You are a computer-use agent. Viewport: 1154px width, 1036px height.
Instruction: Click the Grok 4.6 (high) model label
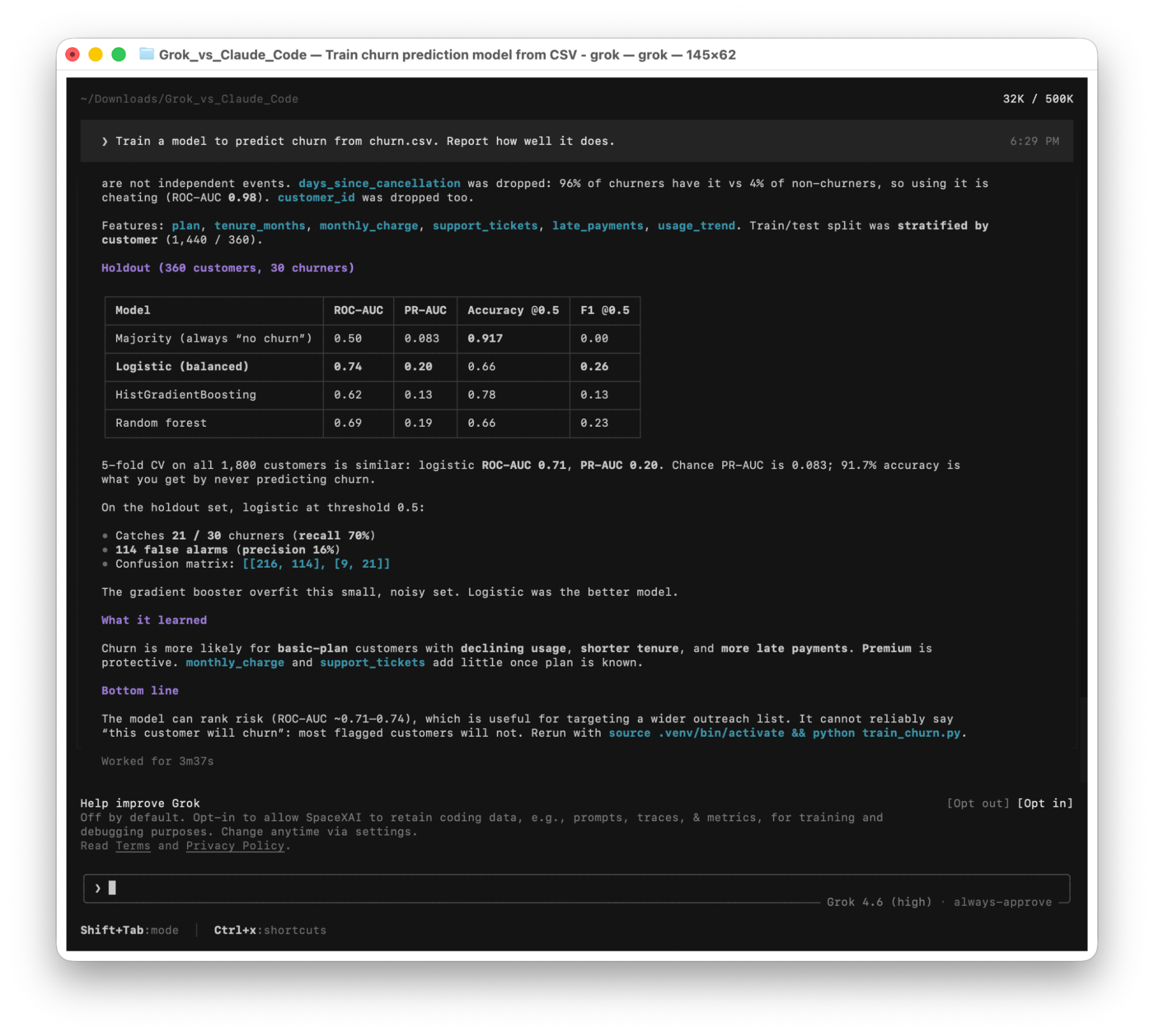(879, 902)
